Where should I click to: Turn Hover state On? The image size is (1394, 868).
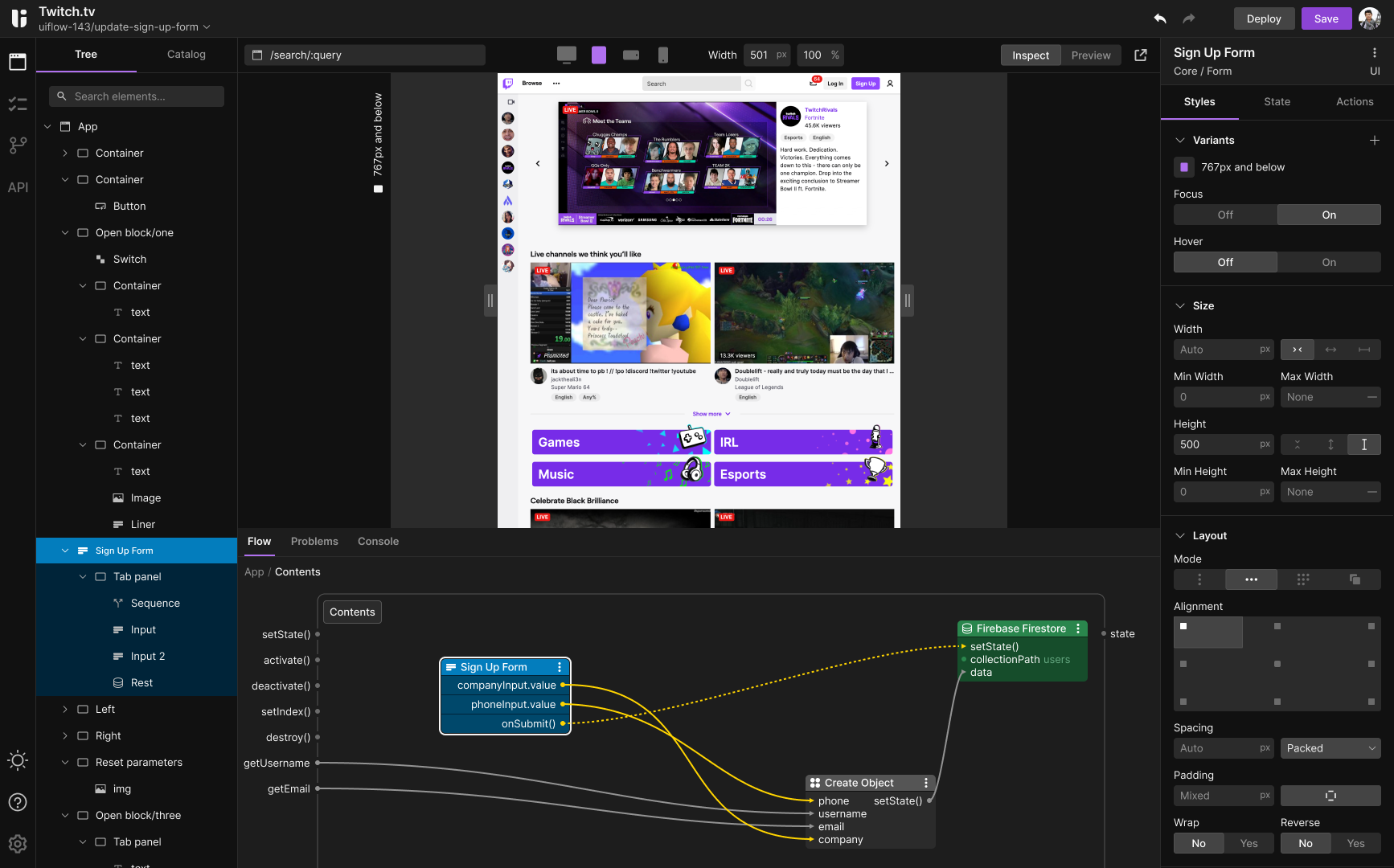coord(1329,262)
